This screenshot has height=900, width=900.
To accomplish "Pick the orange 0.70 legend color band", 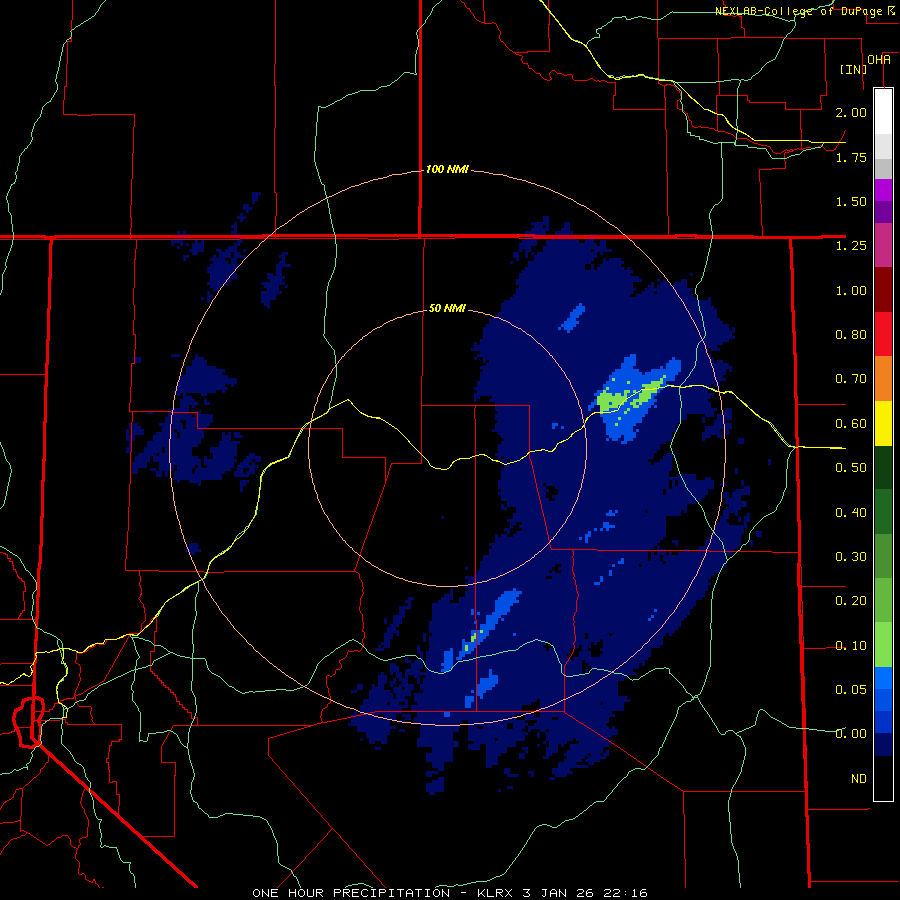I will pos(883,378).
